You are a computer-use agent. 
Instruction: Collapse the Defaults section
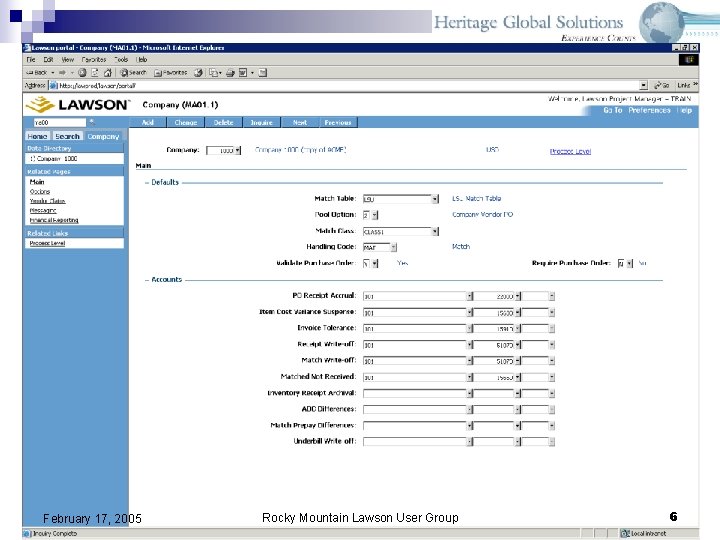click(x=147, y=182)
